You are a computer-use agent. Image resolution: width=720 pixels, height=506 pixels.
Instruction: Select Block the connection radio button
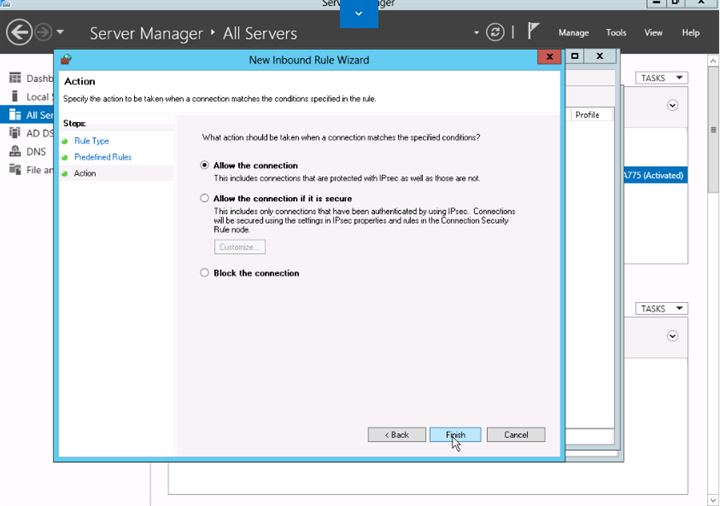click(204, 273)
